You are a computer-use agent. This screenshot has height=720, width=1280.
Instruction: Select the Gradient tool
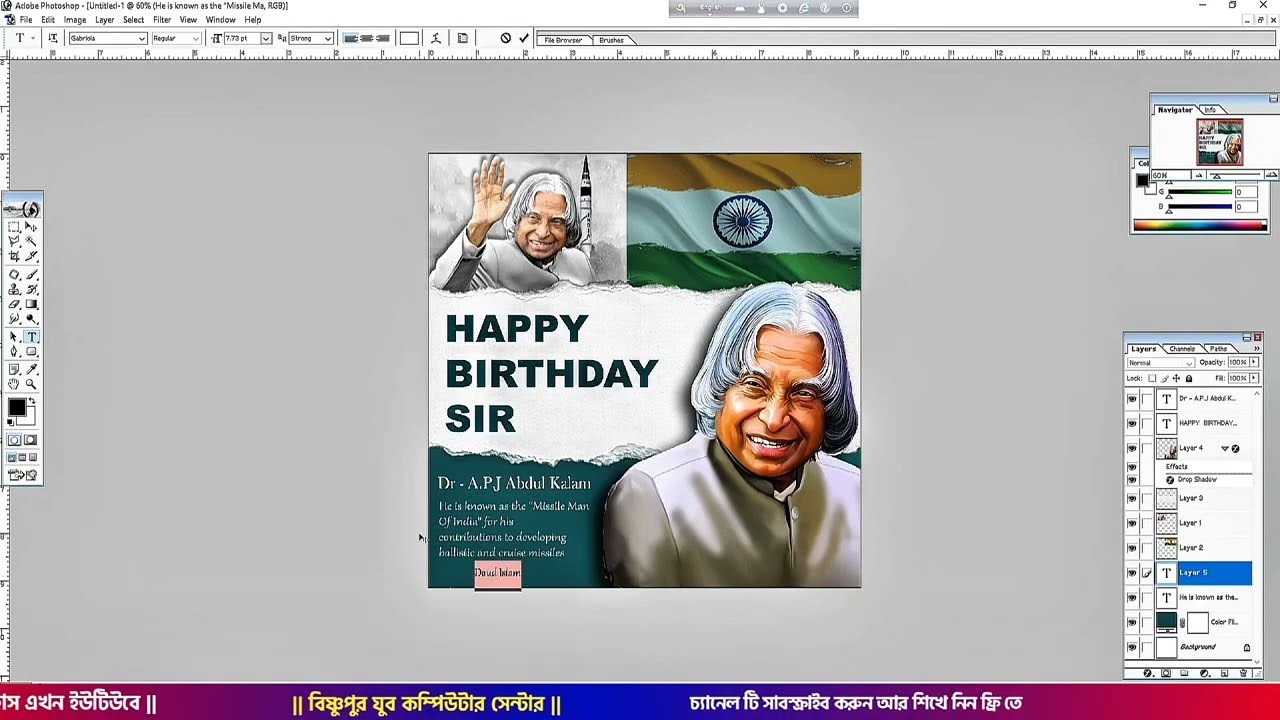click(x=31, y=304)
